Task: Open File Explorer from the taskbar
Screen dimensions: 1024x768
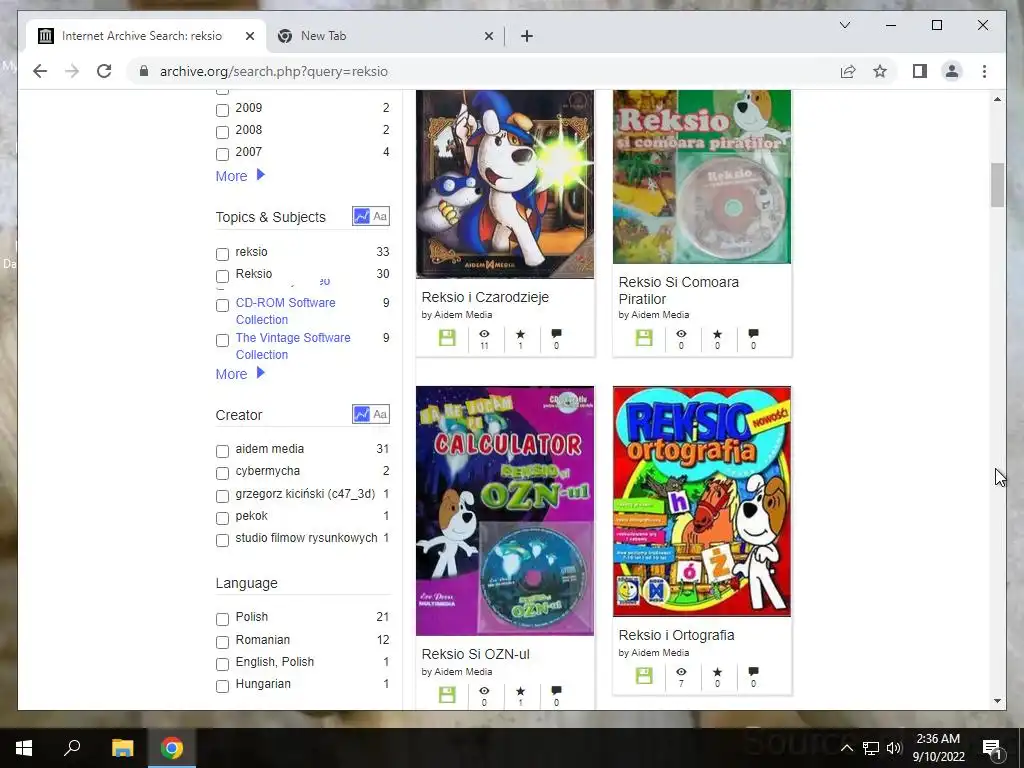Action: pos(122,748)
